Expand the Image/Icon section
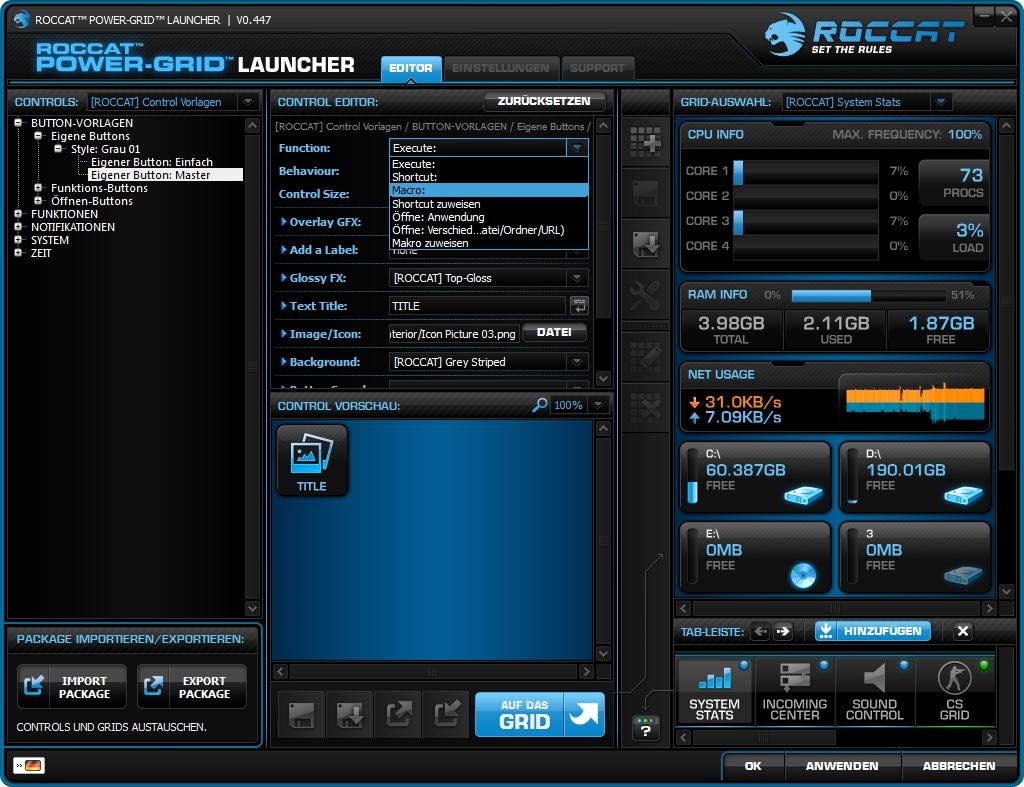 [x=283, y=334]
